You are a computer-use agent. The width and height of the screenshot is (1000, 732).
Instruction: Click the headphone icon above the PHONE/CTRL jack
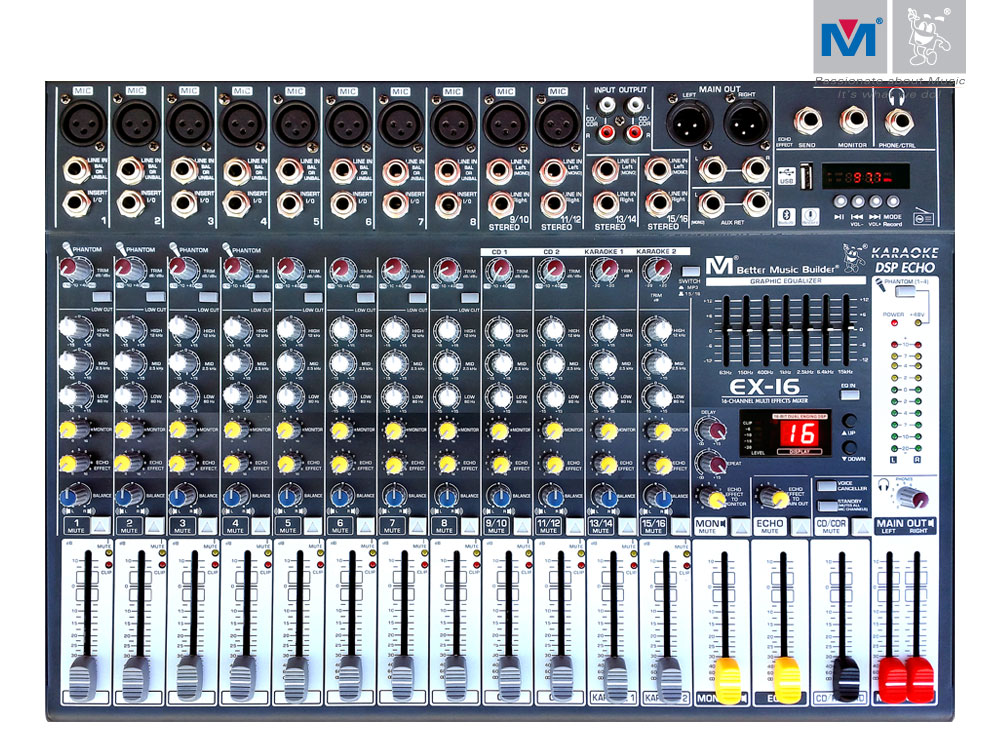[x=897, y=97]
